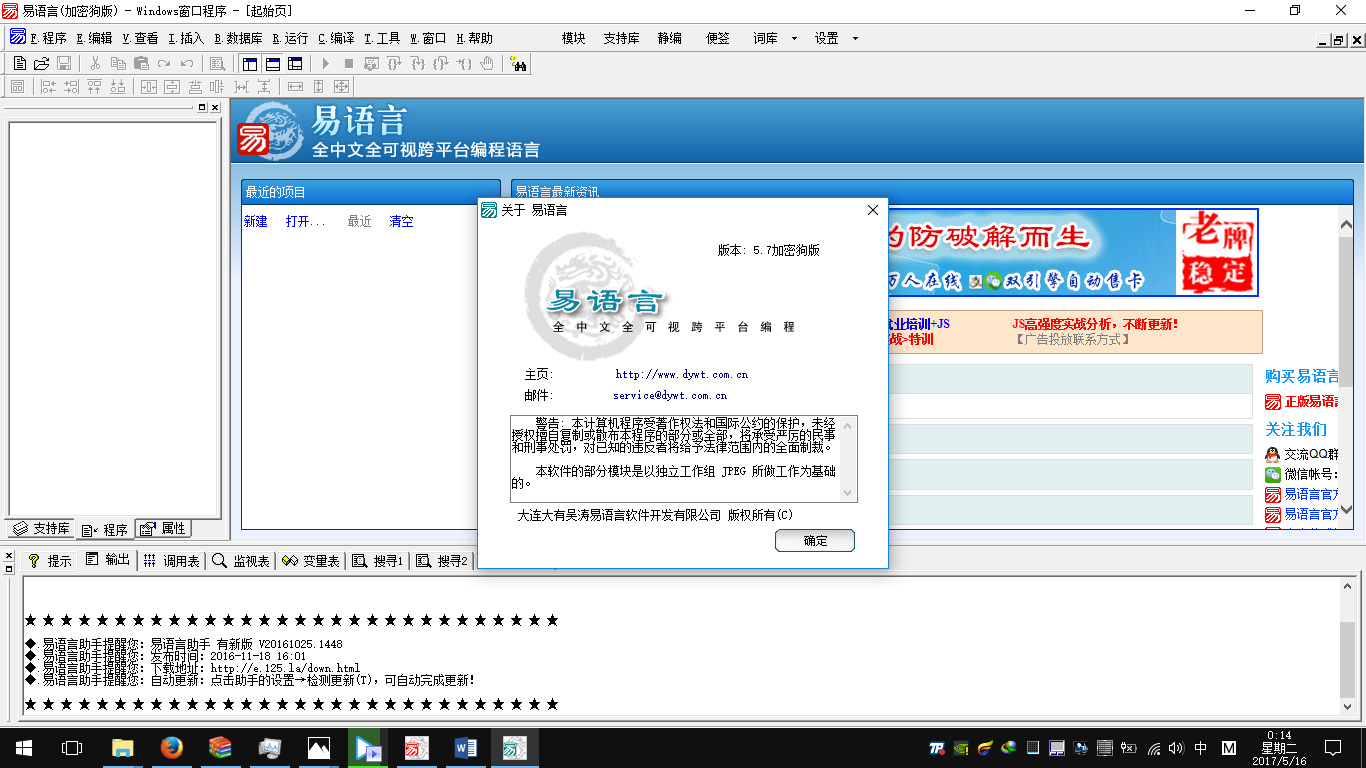The width and height of the screenshot is (1366, 768).
Task: Click the make-same-width arrows icon
Action: tap(295, 87)
